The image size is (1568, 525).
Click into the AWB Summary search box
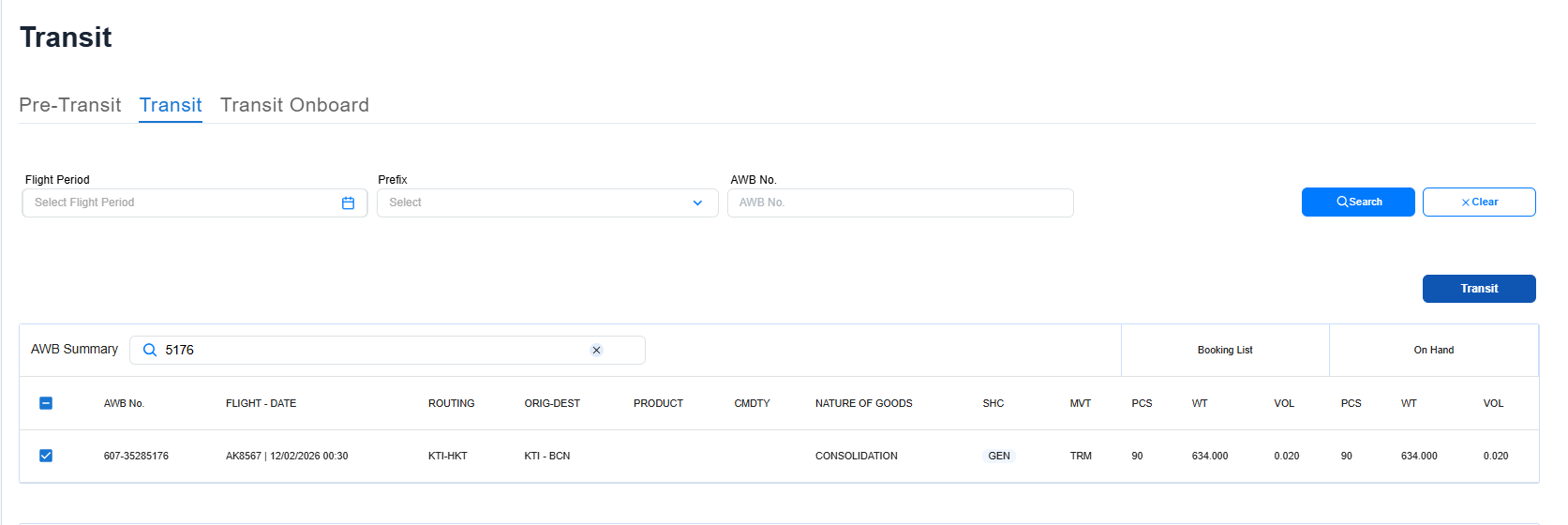375,350
